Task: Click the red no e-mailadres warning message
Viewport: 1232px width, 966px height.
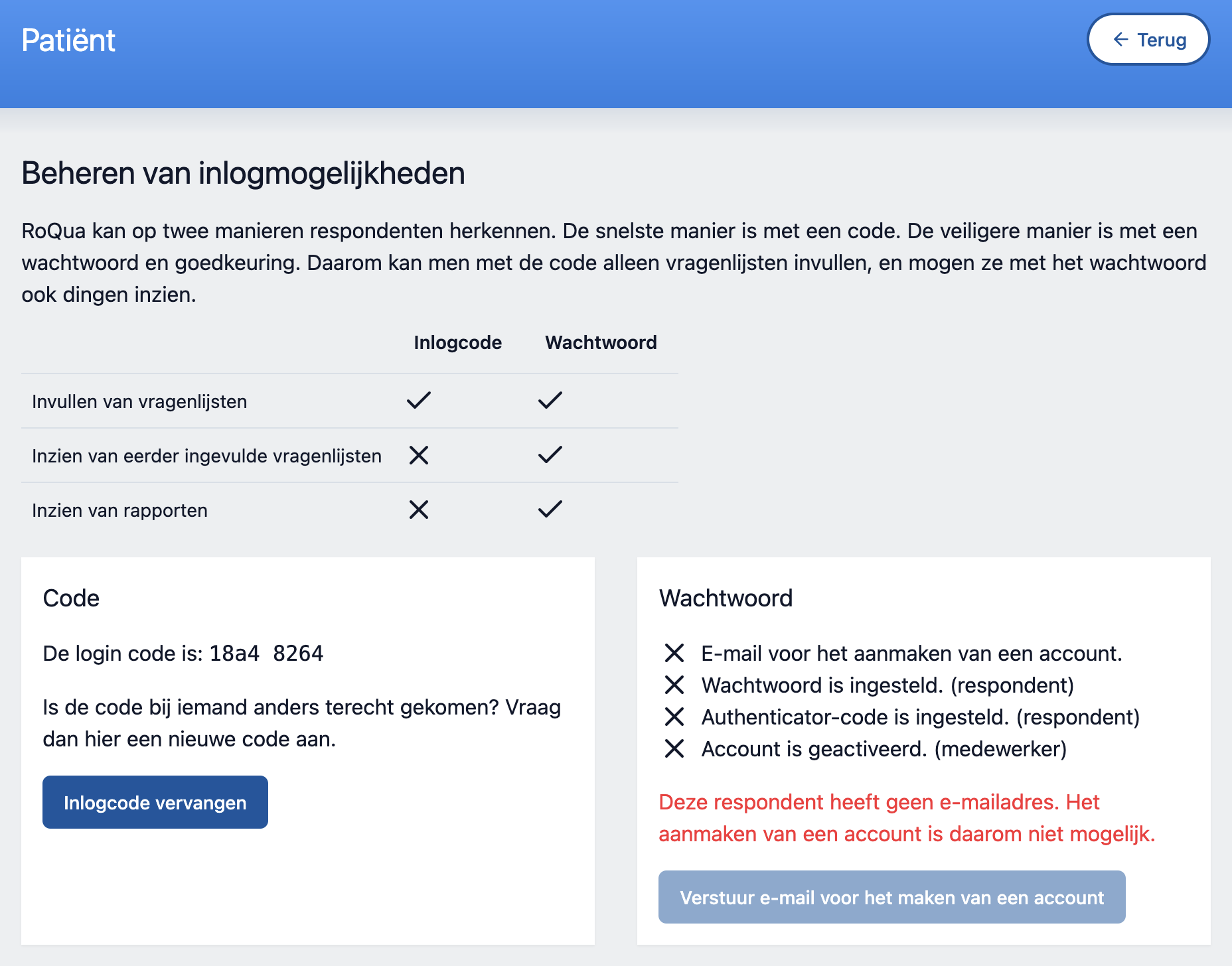Action: click(x=906, y=818)
